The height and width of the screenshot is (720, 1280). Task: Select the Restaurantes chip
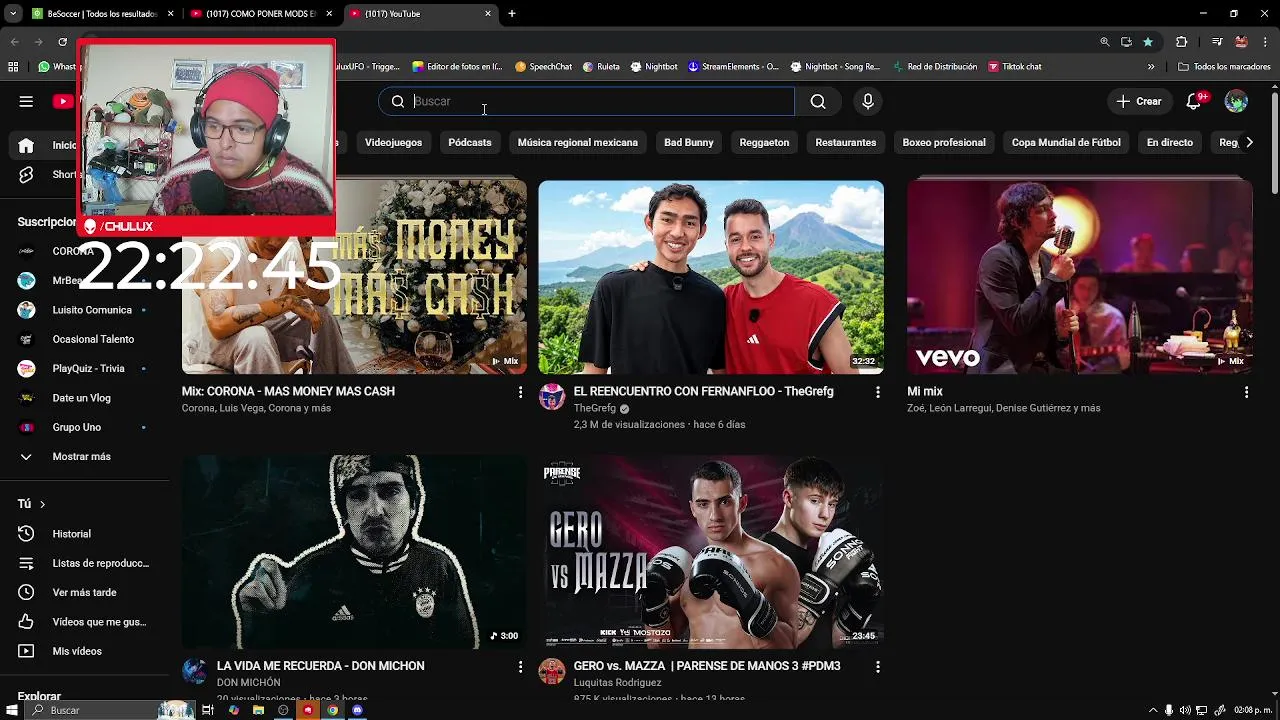[x=845, y=143]
